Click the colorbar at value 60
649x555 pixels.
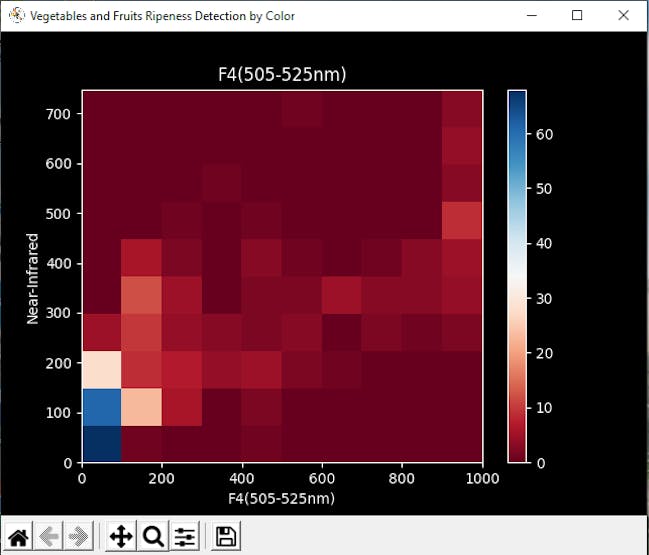click(517, 134)
